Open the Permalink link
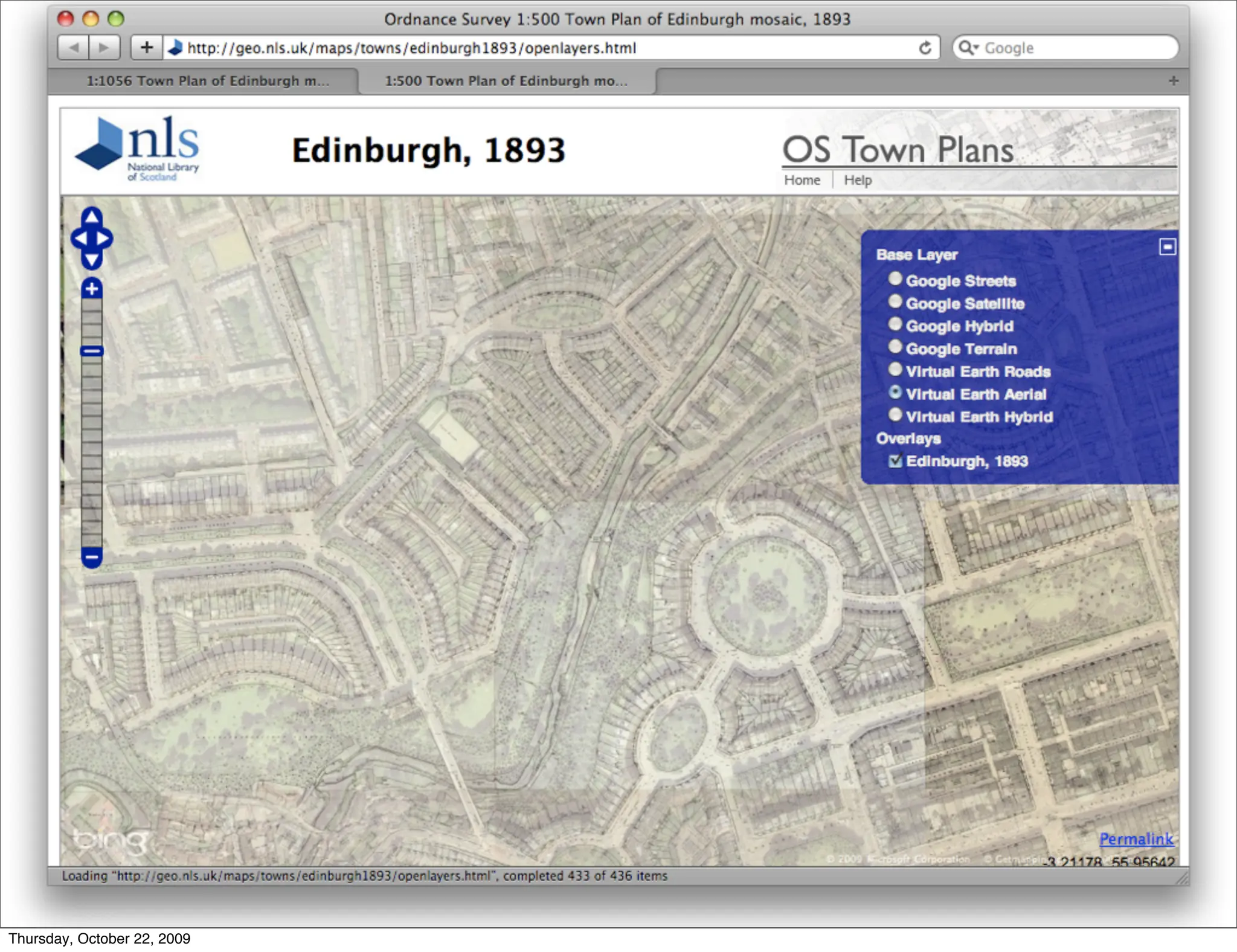This screenshot has height=952, width=1237. [1136, 838]
